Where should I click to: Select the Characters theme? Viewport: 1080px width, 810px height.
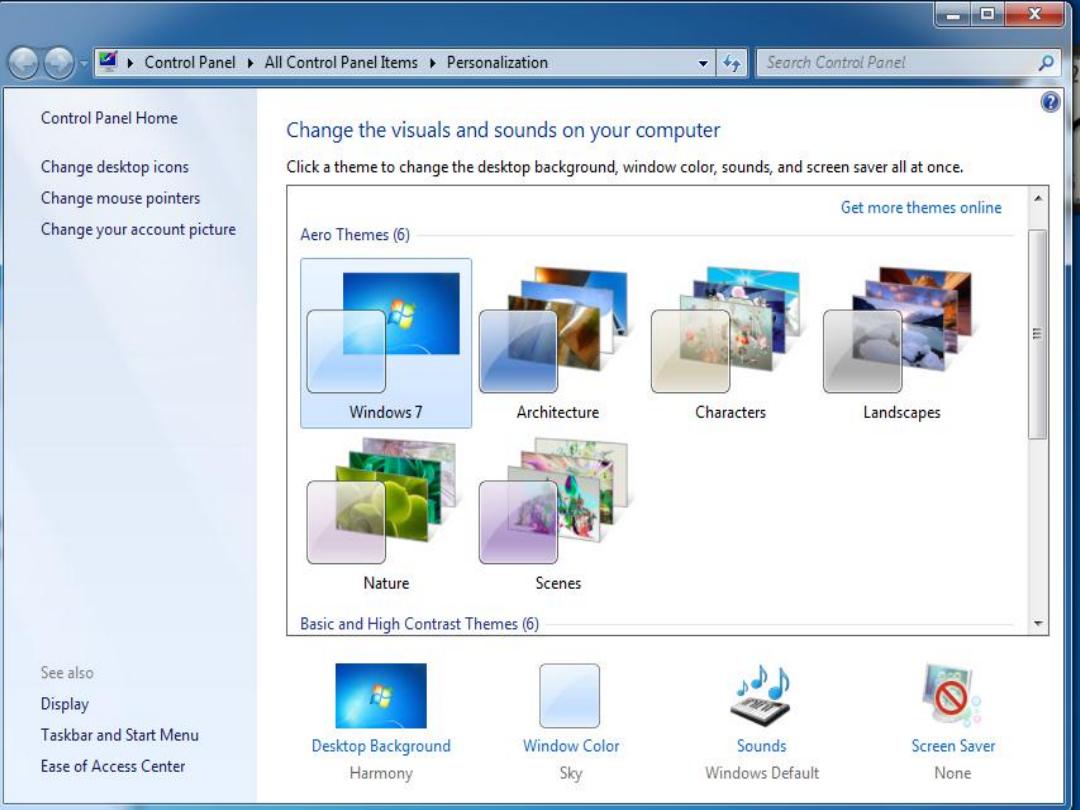(729, 343)
